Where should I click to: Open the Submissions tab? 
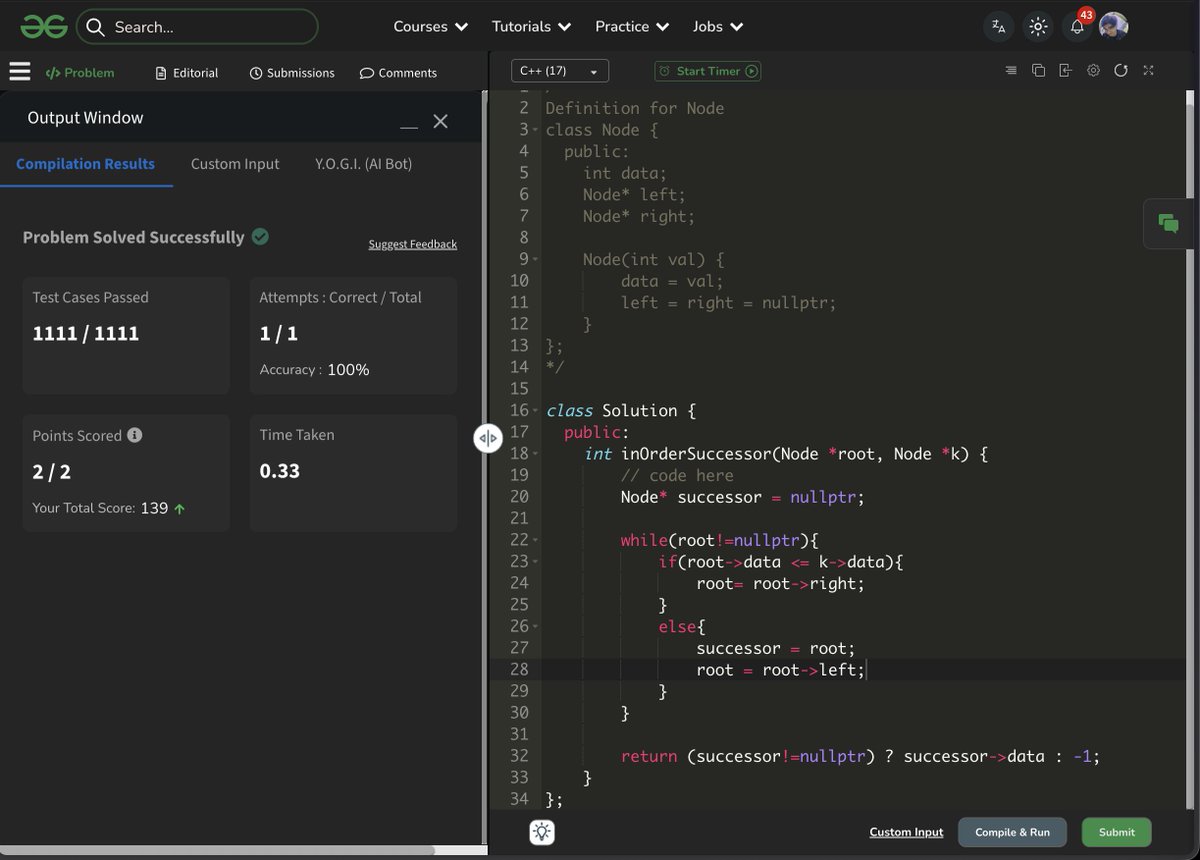[292, 72]
